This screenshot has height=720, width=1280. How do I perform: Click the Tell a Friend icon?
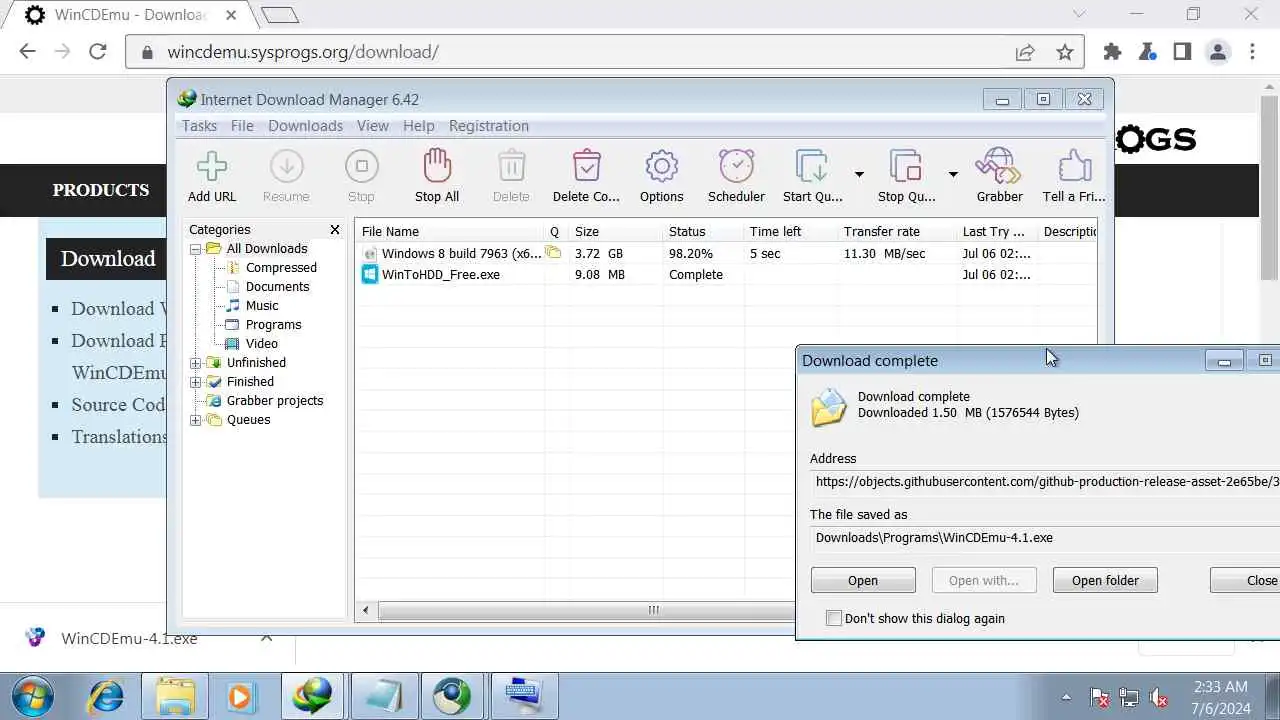click(1074, 167)
